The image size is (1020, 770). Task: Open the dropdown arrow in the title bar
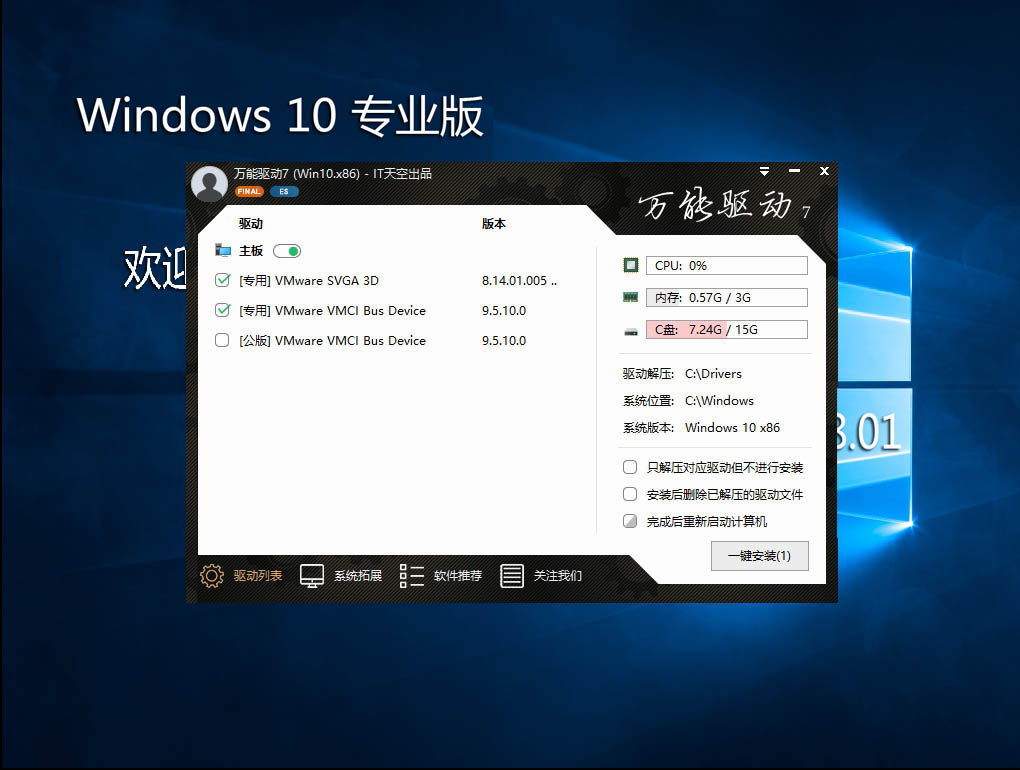coord(765,171)
